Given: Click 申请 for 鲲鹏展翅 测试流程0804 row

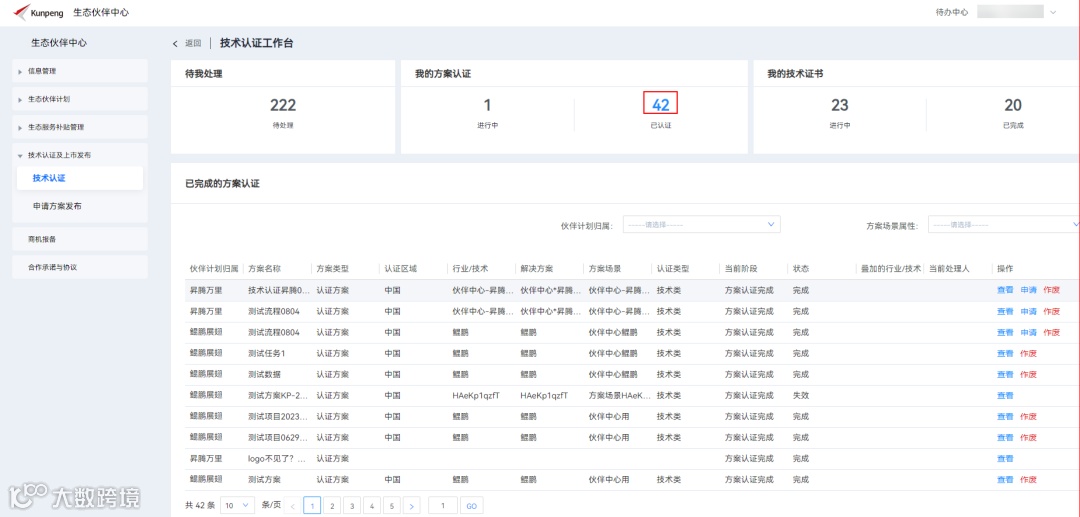Looking at the screenshot, I should 1028,333.
